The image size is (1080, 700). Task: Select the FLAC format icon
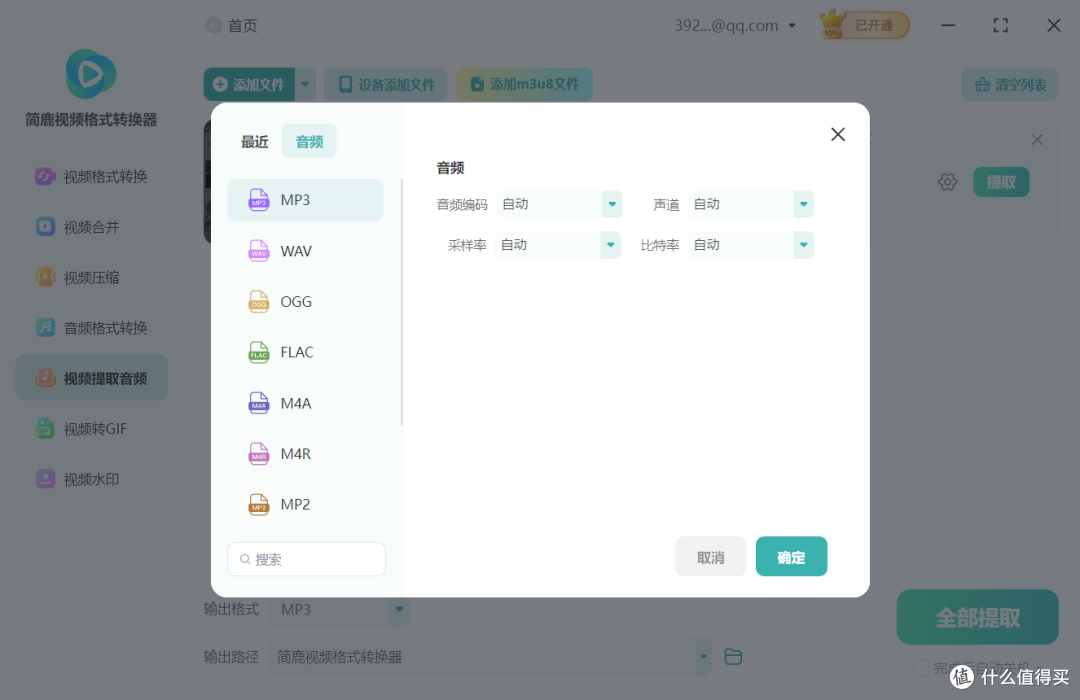coord(258,352)
